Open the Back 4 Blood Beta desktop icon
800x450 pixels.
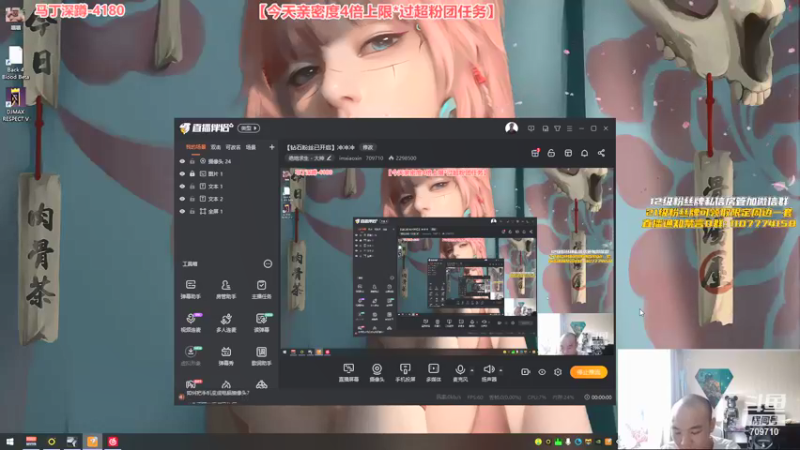tap(15, 63)
